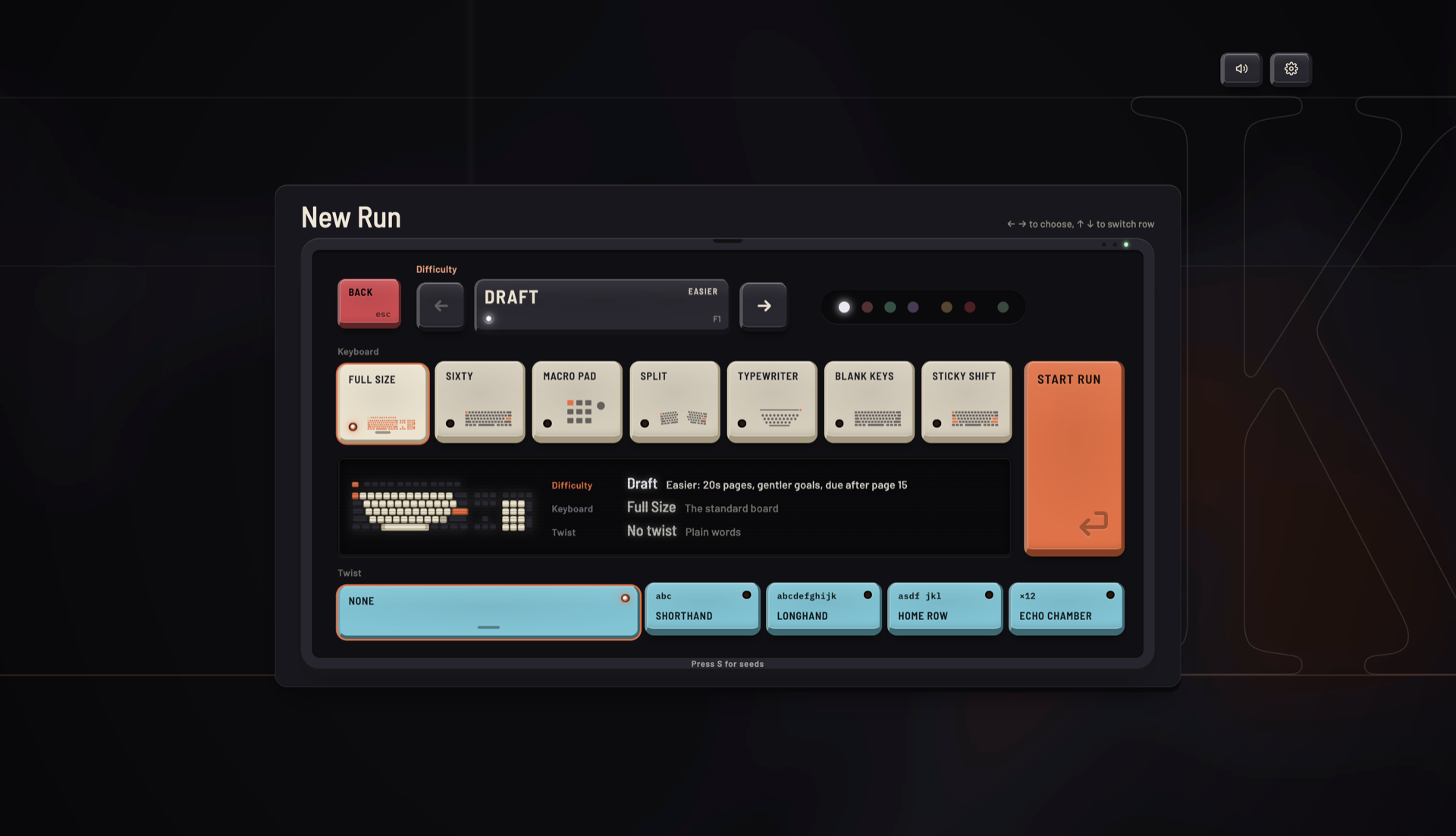Click the 'No twist' summary text

point(651,531)
